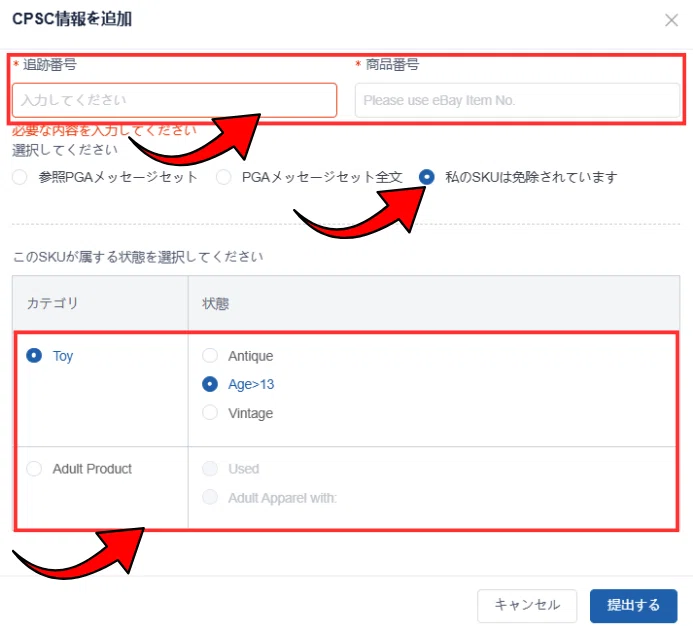Screen dimensions: 693x630
Task: Click the キャンセル button
Action: 527,605
